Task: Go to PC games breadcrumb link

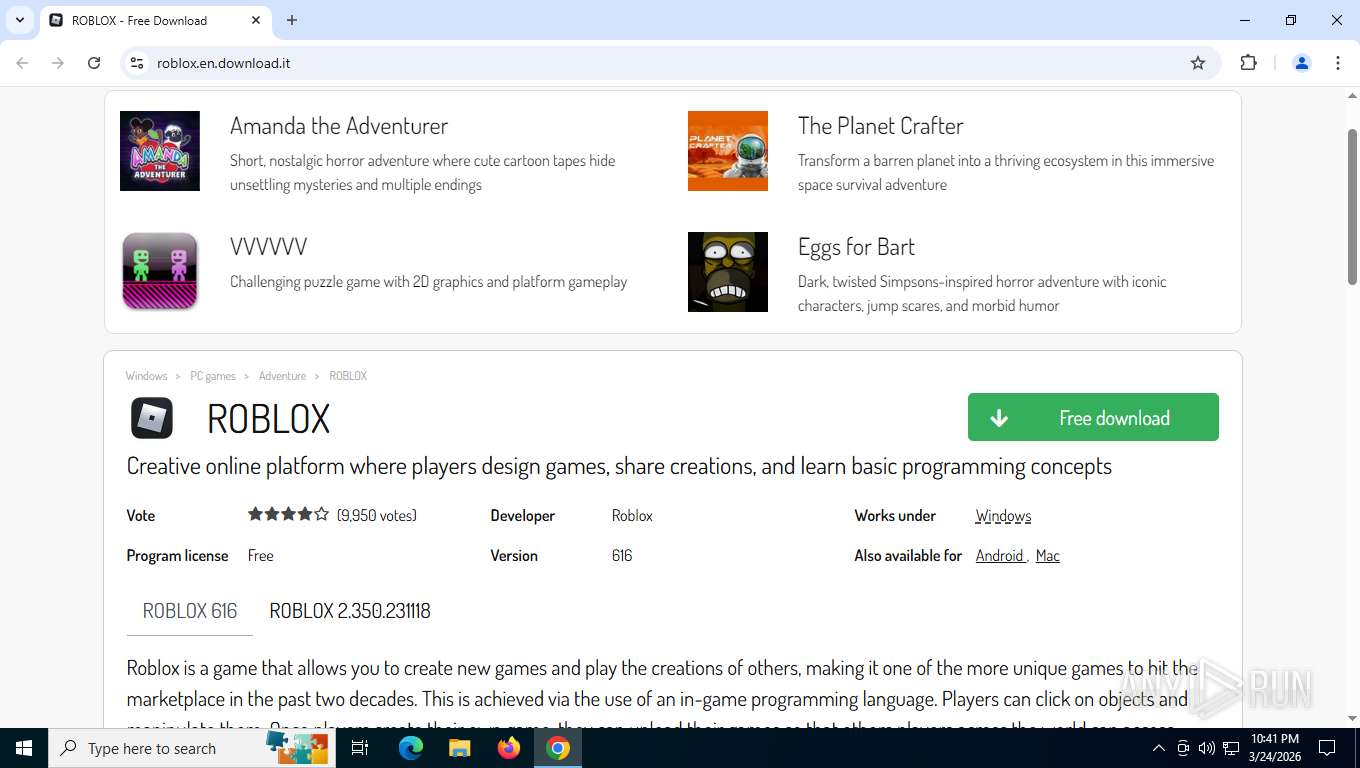Action: (213, 376)
